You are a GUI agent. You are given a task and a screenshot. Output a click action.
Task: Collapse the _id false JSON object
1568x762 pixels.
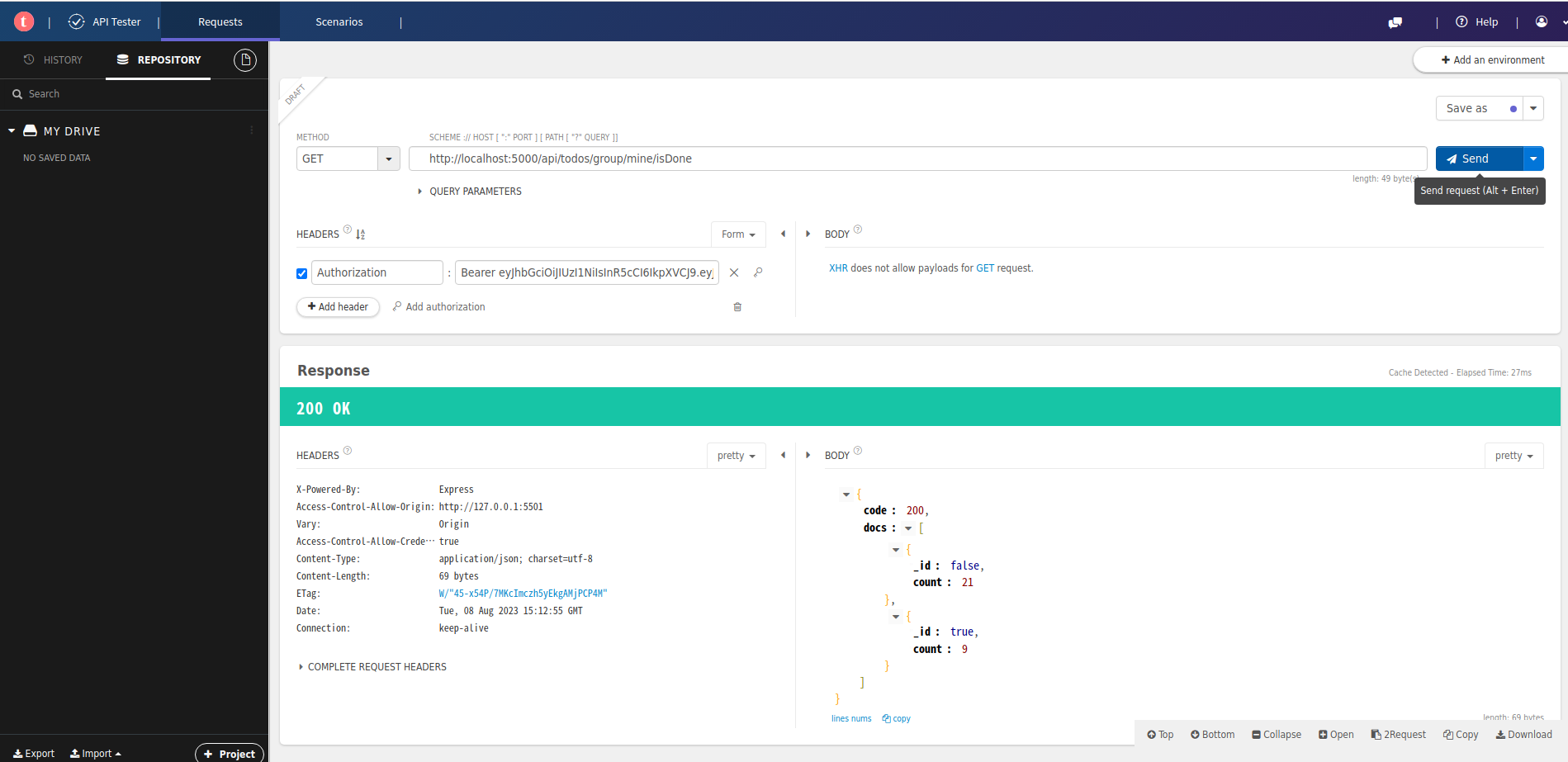[x=896, y=550]
